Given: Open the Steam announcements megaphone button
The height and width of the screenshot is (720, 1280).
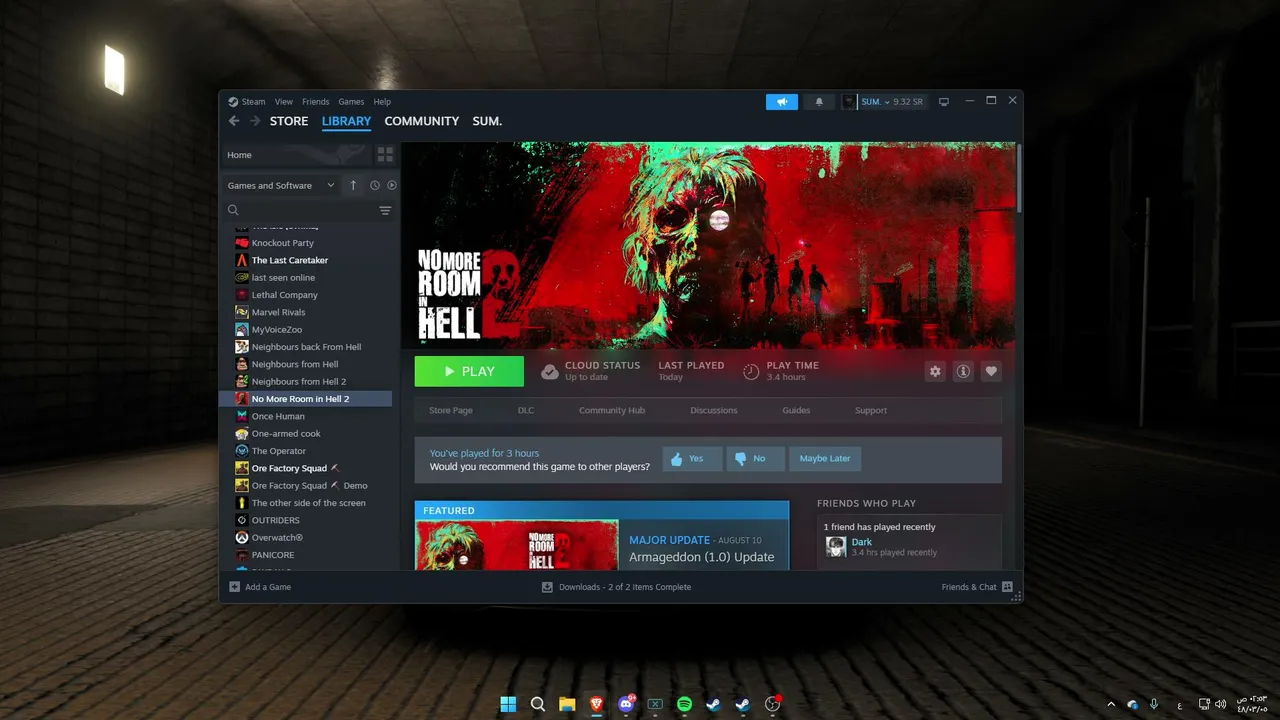Looking at the screenshot, I should pos(782,102).
